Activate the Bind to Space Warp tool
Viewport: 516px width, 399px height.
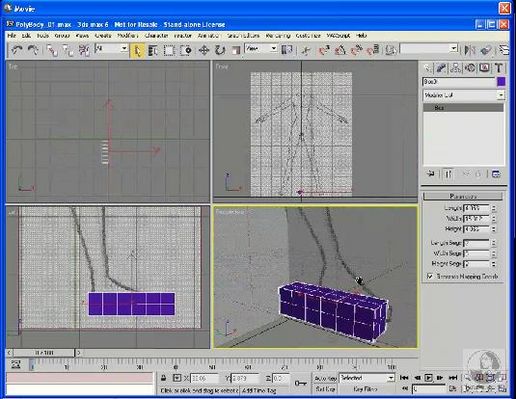[84, 50]
